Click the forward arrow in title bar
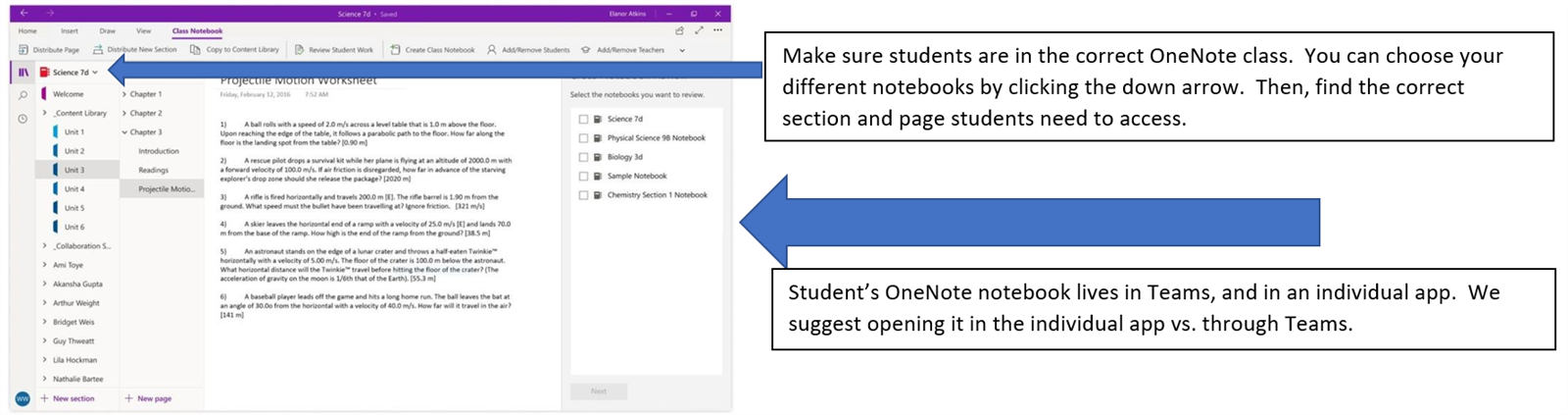This screenshot has width=1568, height=415. click(50, 14)
